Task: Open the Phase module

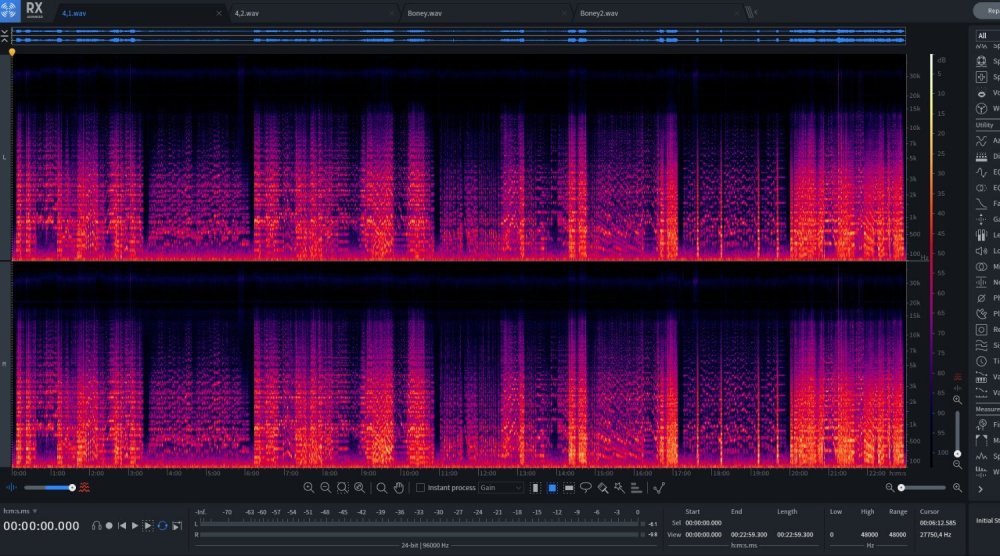Action: tap(987, 298)
